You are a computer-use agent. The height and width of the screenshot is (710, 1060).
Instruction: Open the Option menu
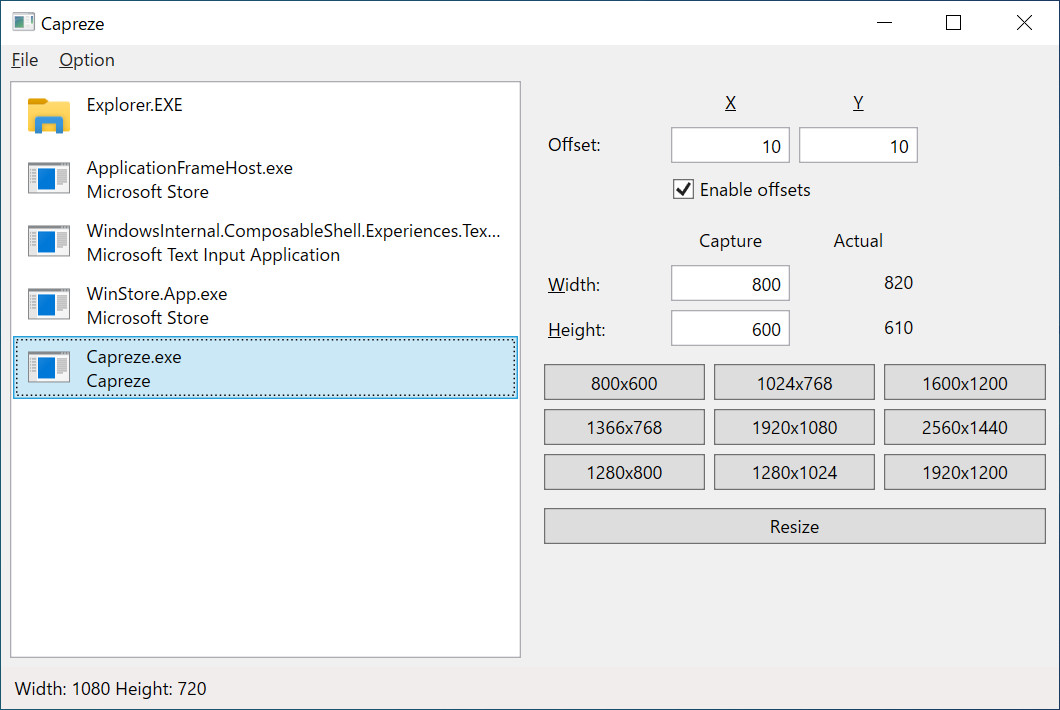tap(87, 60)
